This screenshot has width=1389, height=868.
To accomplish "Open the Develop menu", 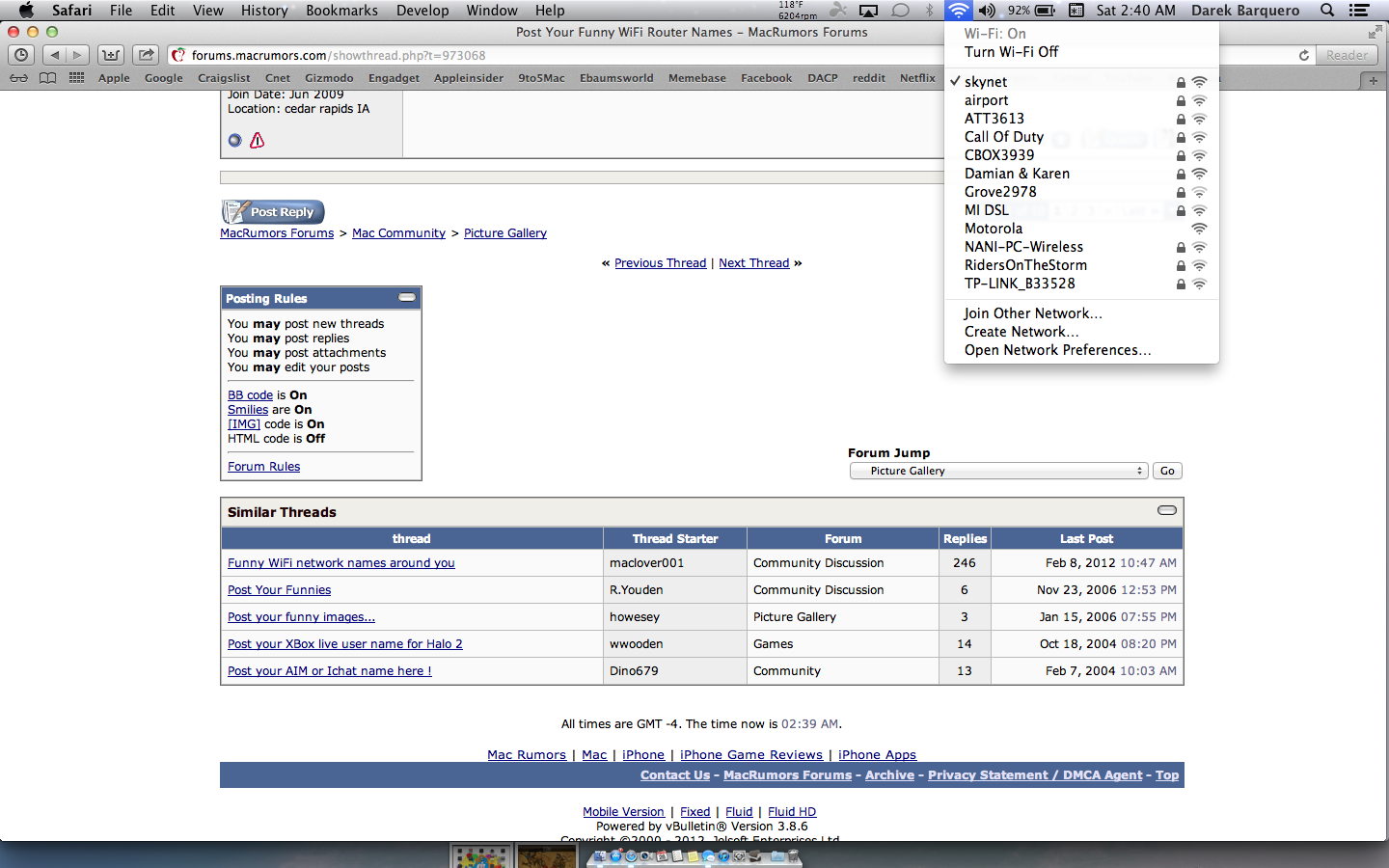I will click(x=422, y=11).
